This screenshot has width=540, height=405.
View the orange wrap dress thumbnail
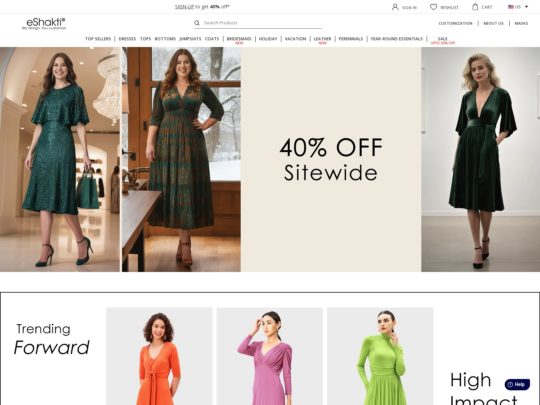coord(159,356)
